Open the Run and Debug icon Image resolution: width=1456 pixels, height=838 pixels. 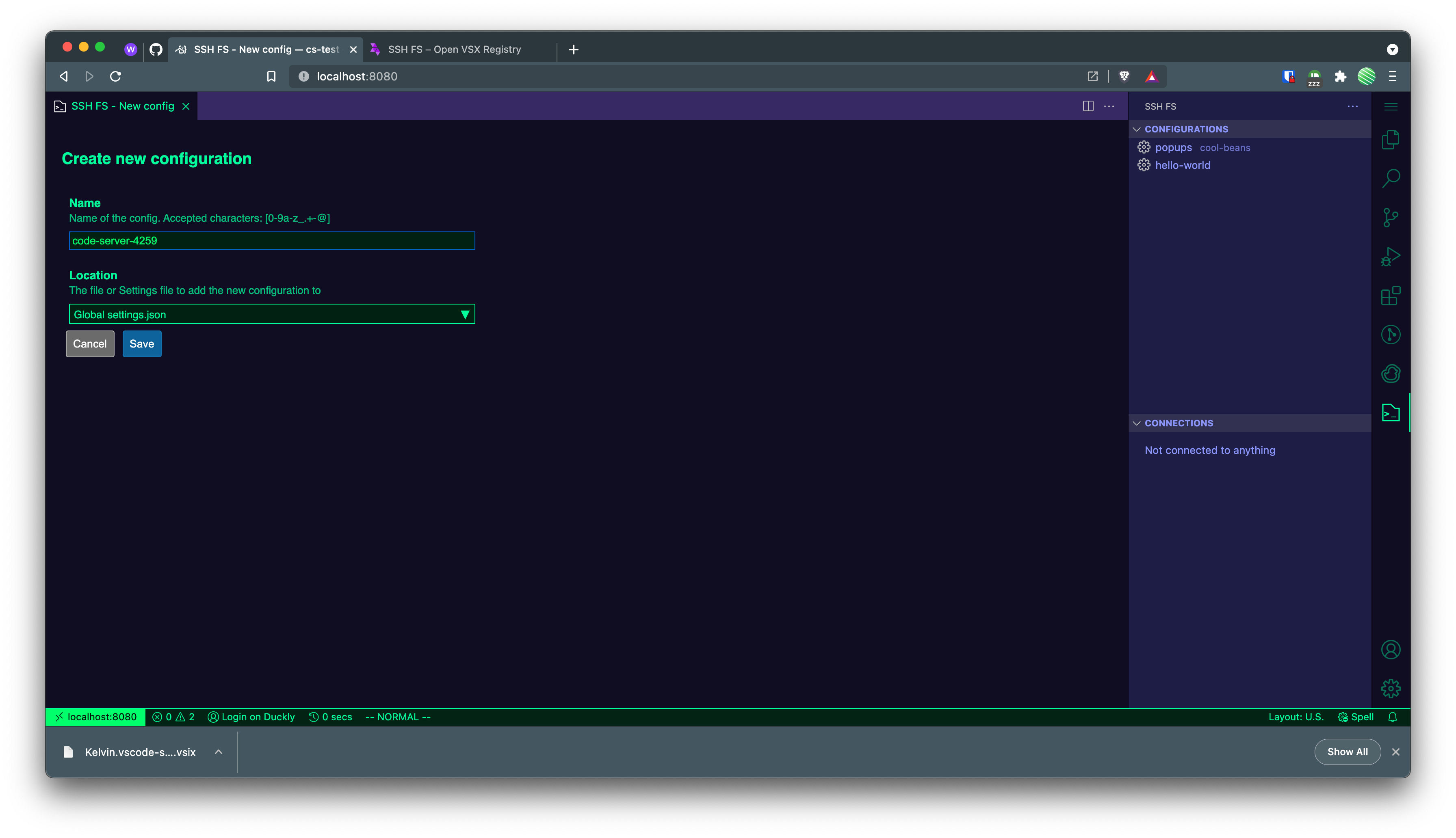[x=1391, y=256]
